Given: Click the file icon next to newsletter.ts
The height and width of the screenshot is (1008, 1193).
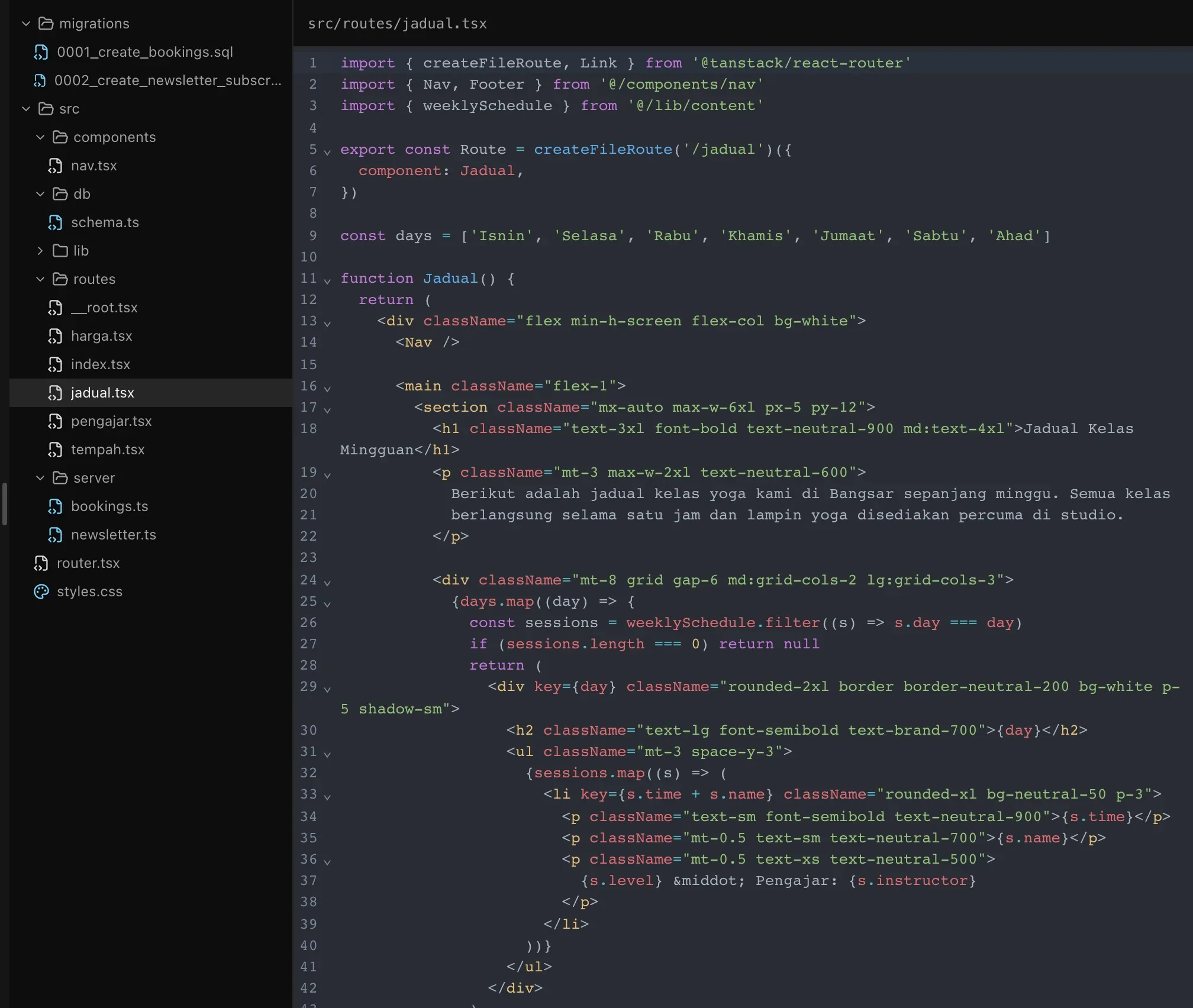Looking at the screenshot, I should [x=55, y=535].
